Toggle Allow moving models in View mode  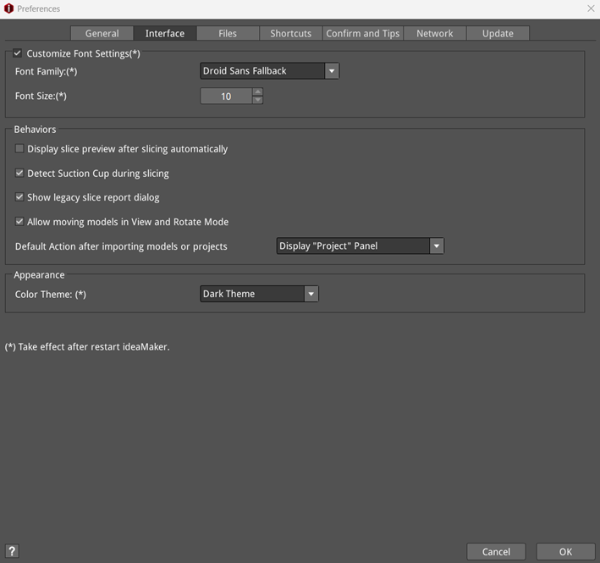pyautogui.click(x=20, y=222)
